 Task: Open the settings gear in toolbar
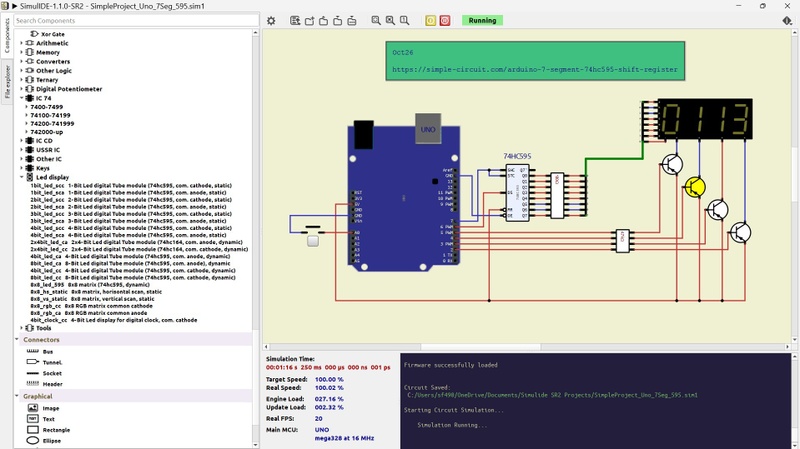[x=271, y=21]
